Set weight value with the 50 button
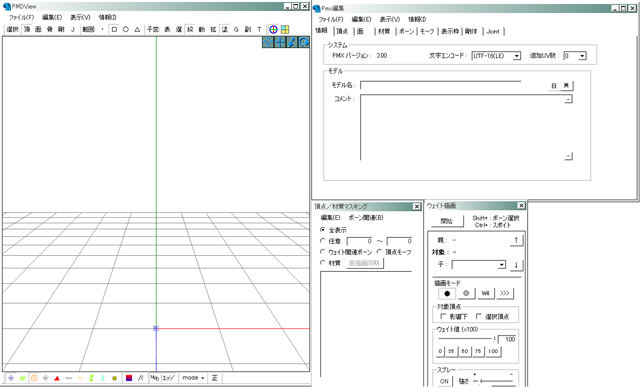This screenshot has height=388, width=640. point(464,351)
